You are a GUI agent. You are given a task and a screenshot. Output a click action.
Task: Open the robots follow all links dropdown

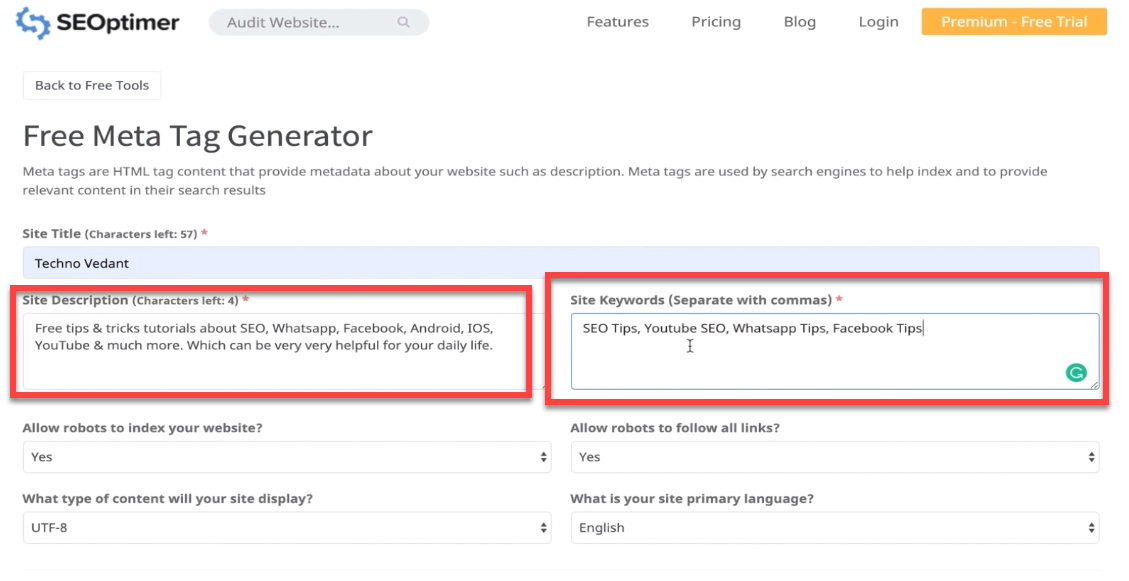[835, 456]
